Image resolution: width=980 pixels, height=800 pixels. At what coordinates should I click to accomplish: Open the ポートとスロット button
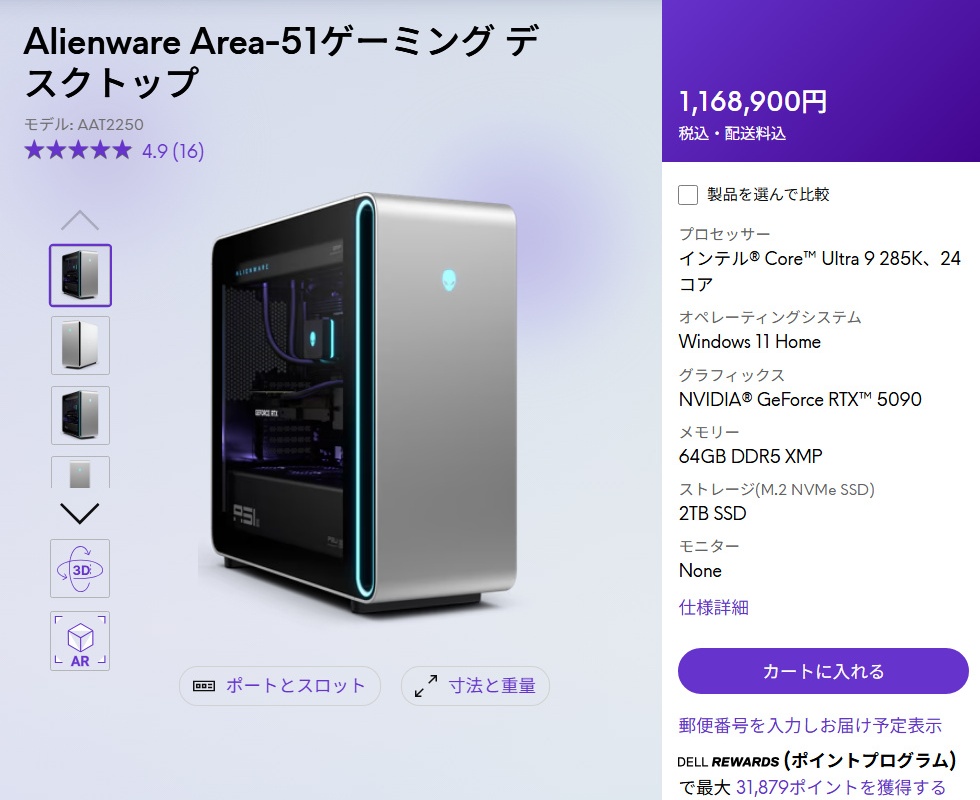pos(279,686)
